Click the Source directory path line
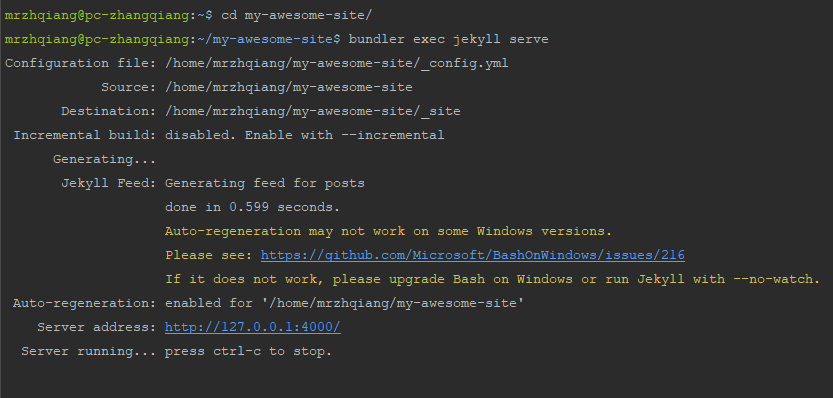Screen dimensions: 833x398 [289, 88]
